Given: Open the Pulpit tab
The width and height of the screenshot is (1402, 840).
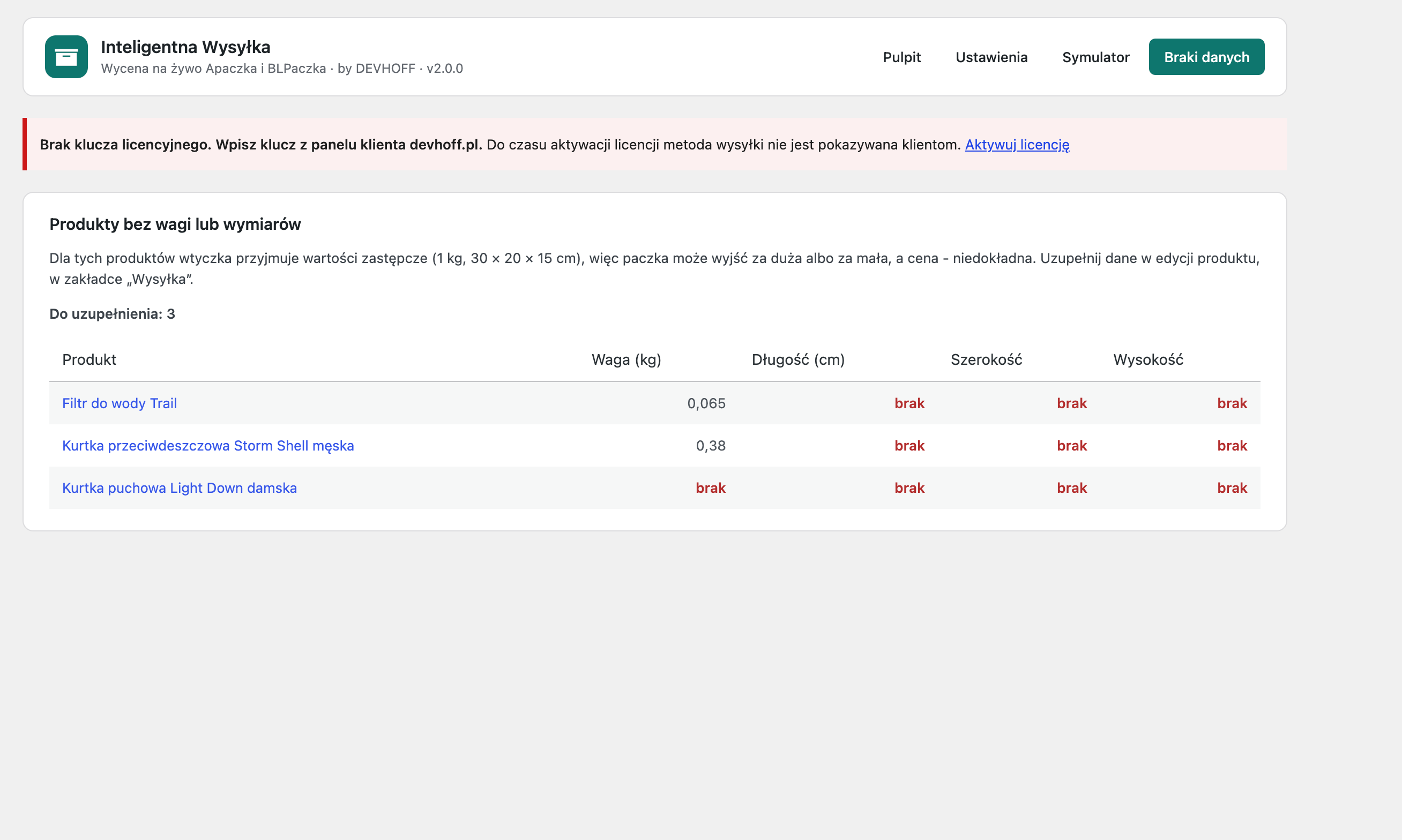Looking at the screenshot, I should click(901, 57).
